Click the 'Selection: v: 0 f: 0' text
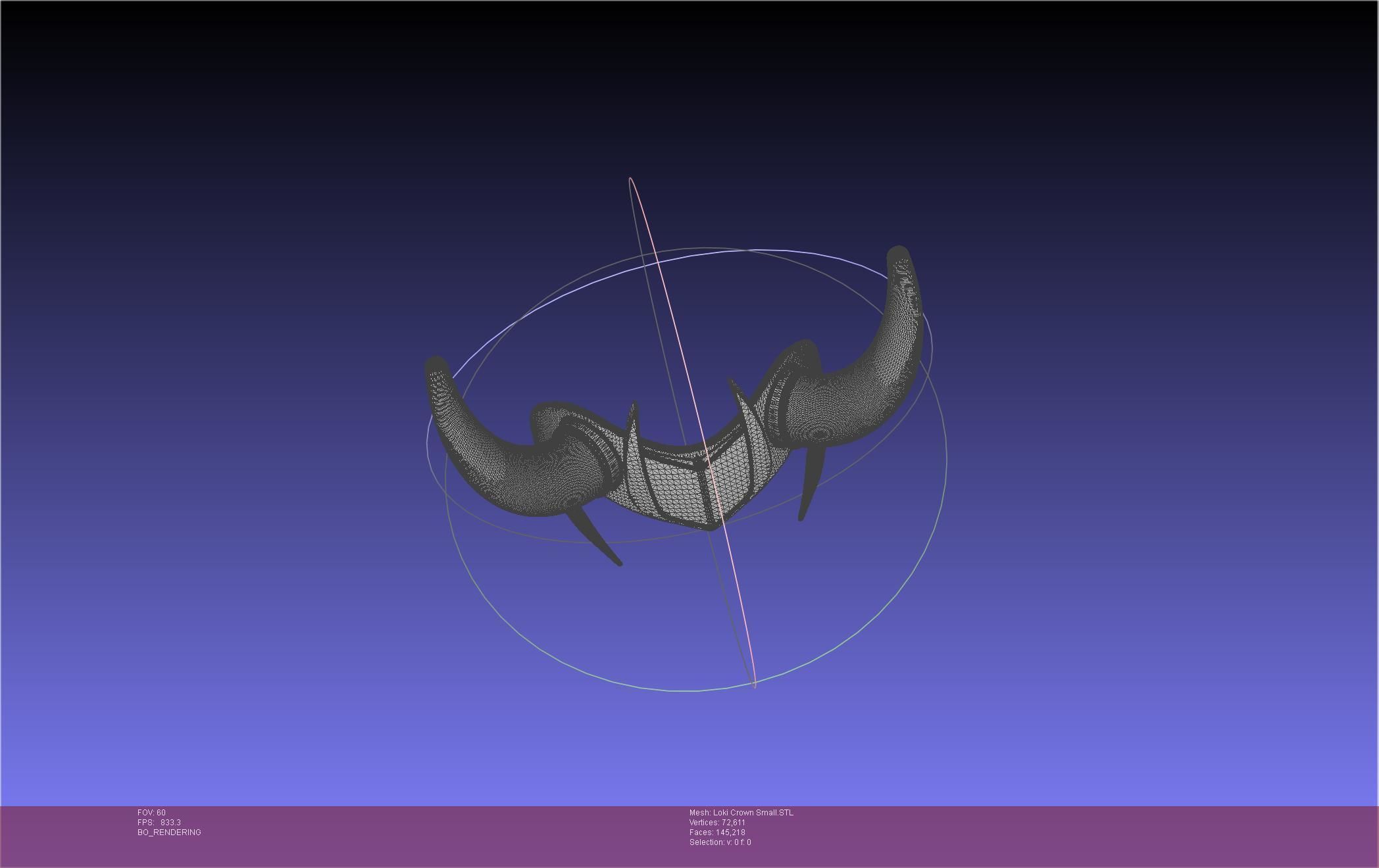1379x868 pixels. (x=720, y=842)
